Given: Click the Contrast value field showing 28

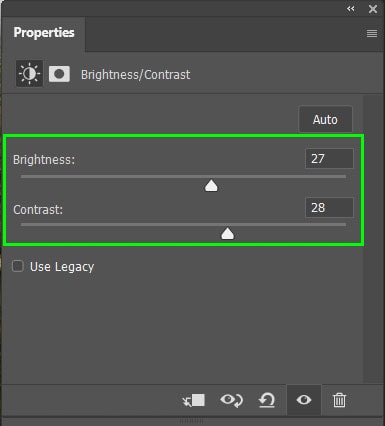Looking at the screenshot, I should coord(329,208).
